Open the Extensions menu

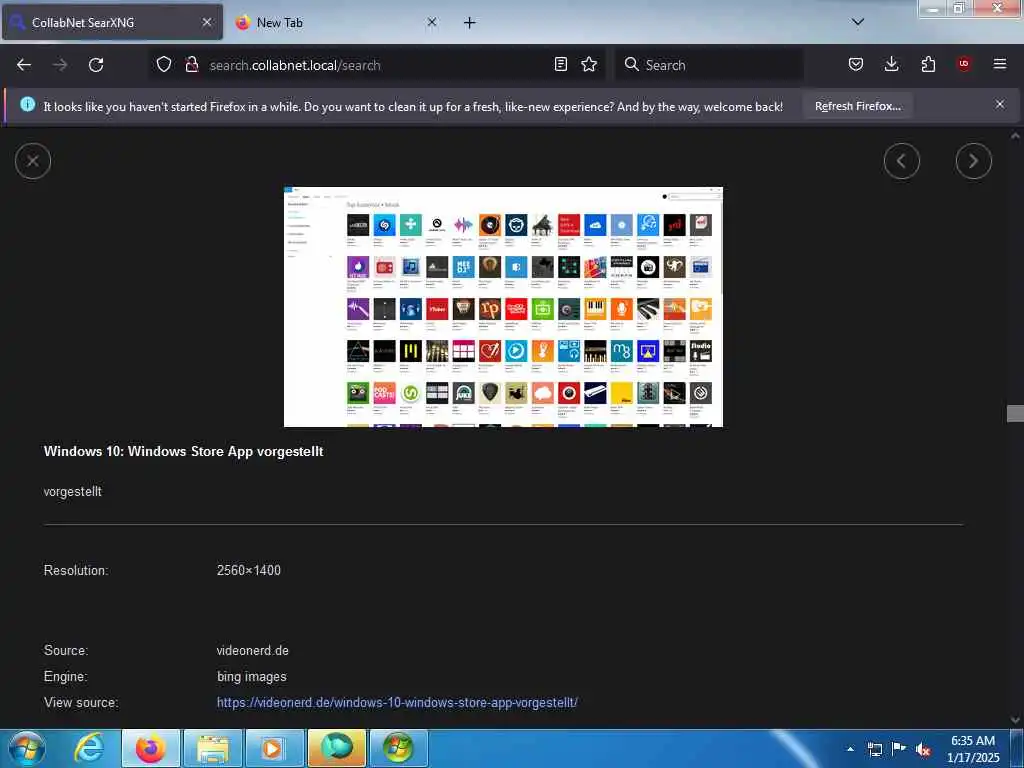(928, 65)
